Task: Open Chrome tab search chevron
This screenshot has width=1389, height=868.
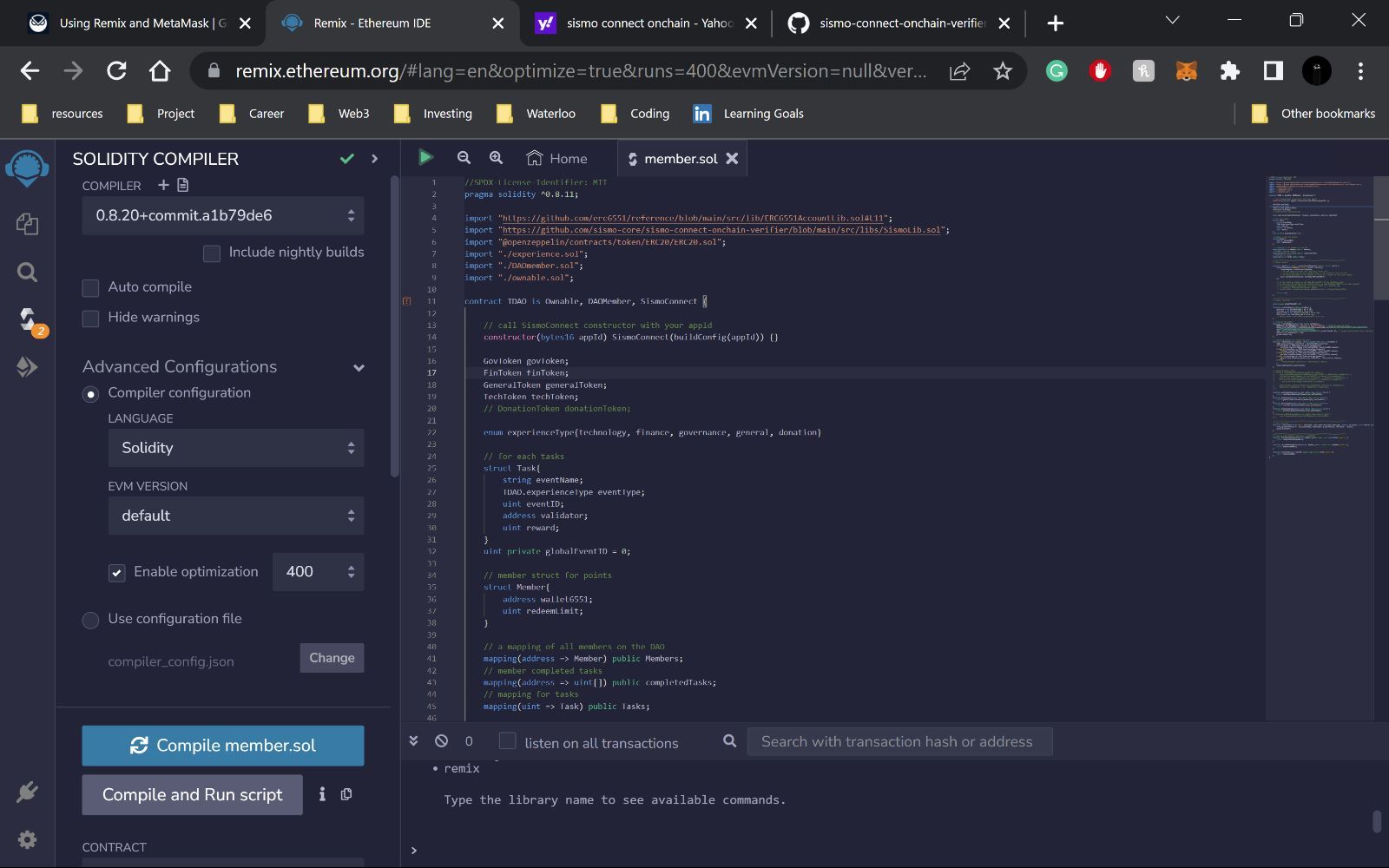Action: [x=1172, y=21]
